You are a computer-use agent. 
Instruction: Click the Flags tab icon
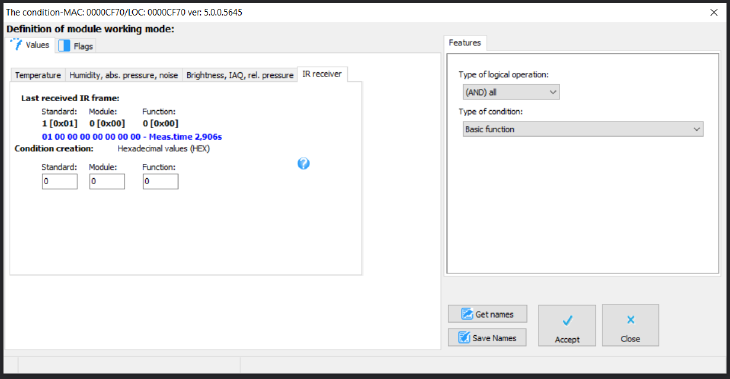click(x=64, y=46)
